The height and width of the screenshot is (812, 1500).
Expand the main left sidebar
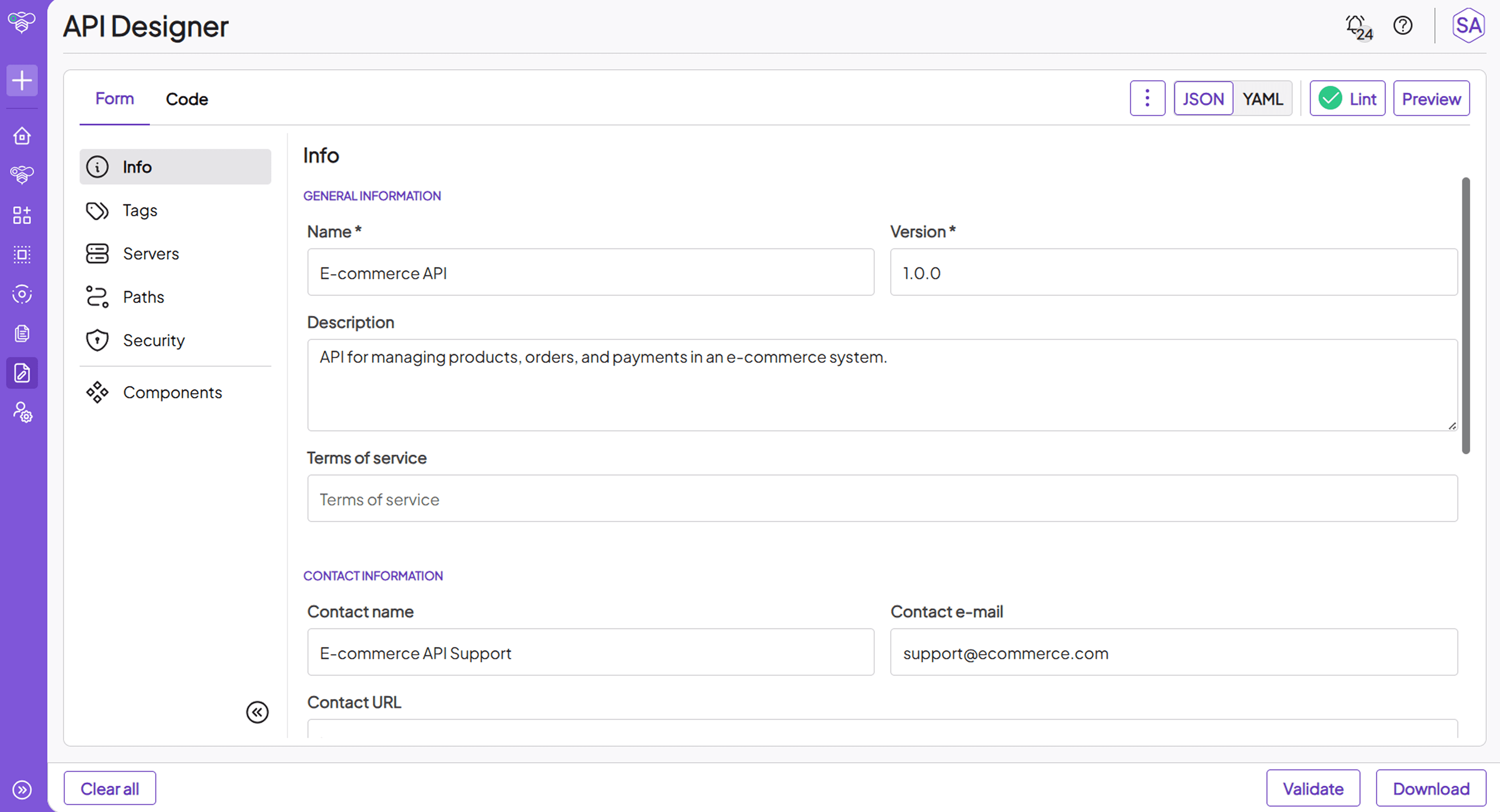pyautogui.click(x=22, y=790)
